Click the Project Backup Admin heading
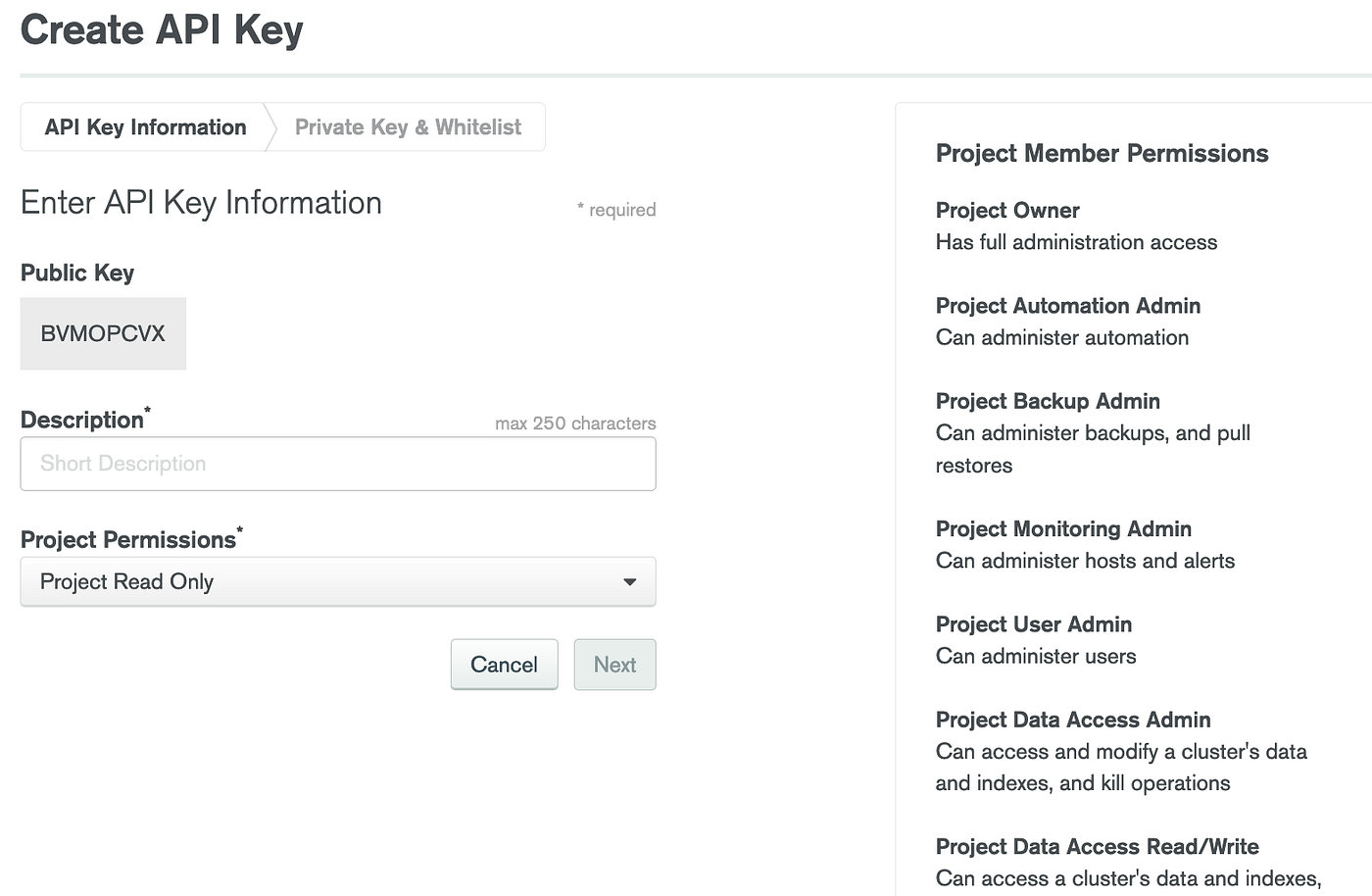1372x896 pixels. click(1048, 401)
